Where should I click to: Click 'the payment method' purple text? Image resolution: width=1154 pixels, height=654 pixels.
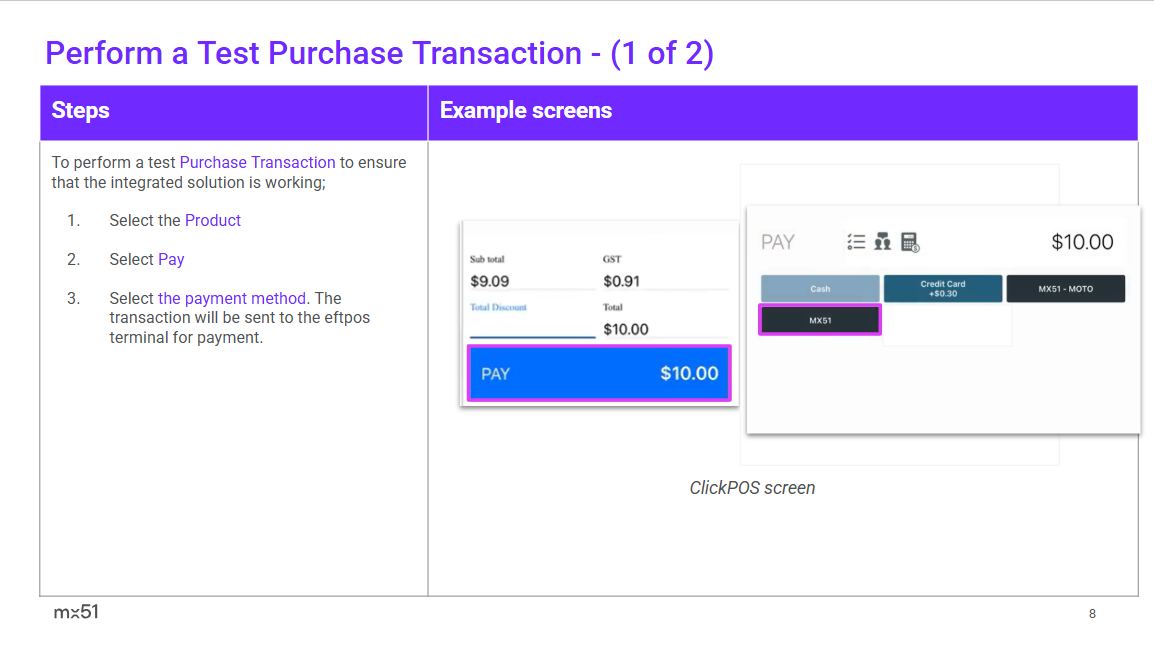pyautogui.click(x=232, y=298)
